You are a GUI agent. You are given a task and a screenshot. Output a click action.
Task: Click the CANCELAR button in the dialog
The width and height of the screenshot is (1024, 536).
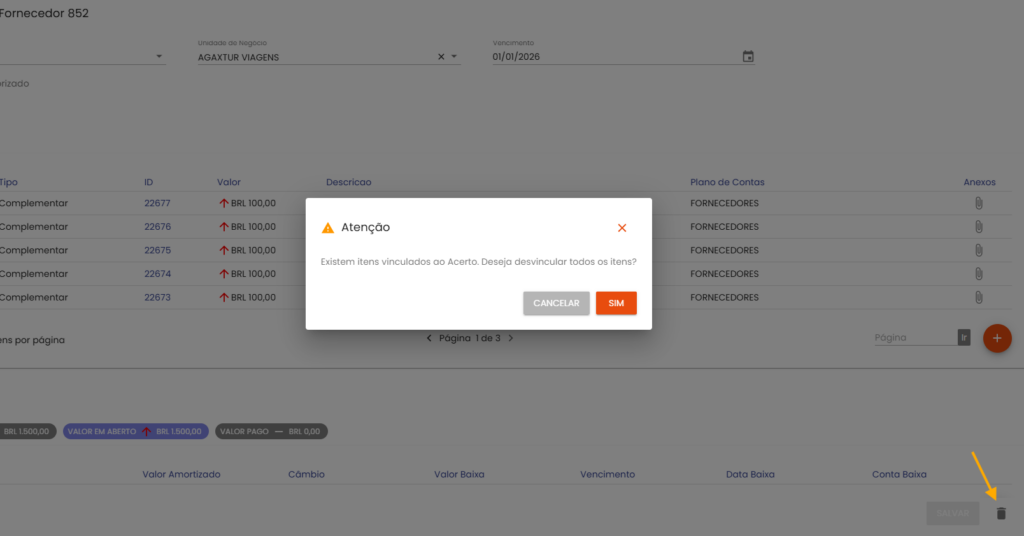click(x=556, y=303)
